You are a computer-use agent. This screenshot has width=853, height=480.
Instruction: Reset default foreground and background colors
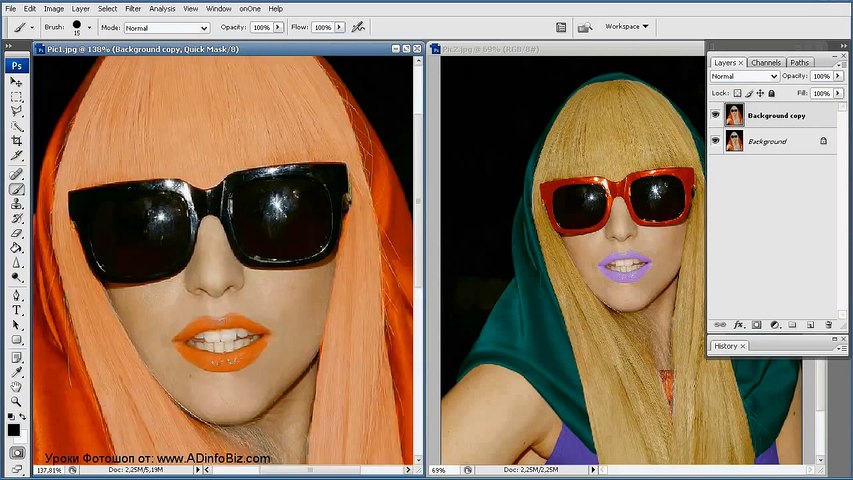10,416
